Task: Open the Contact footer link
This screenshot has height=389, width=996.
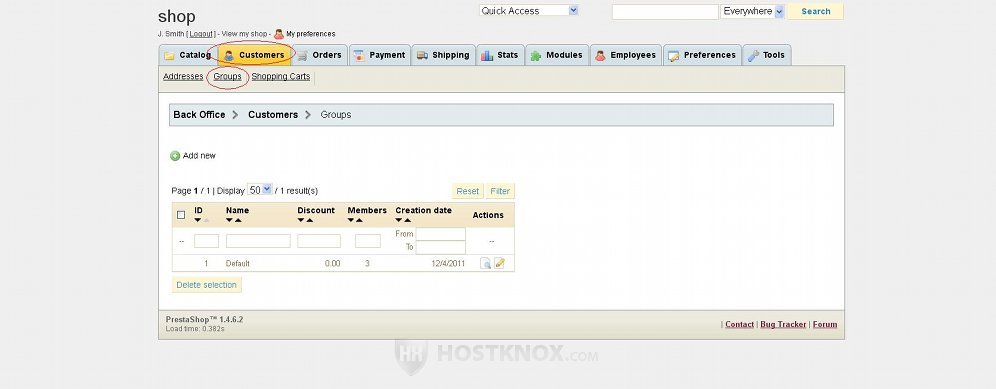Action: (739, 324)
